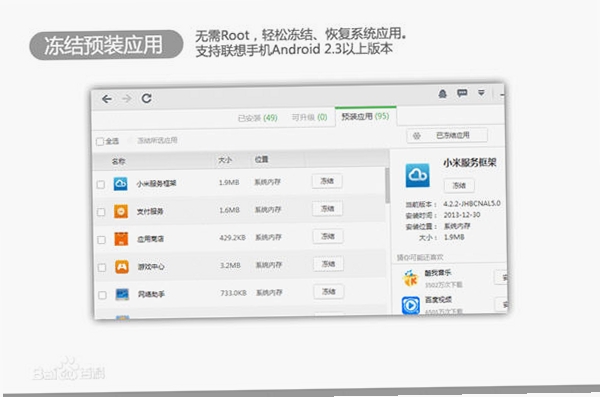Select the 游戏中心 row name

[x=151, y=267]
